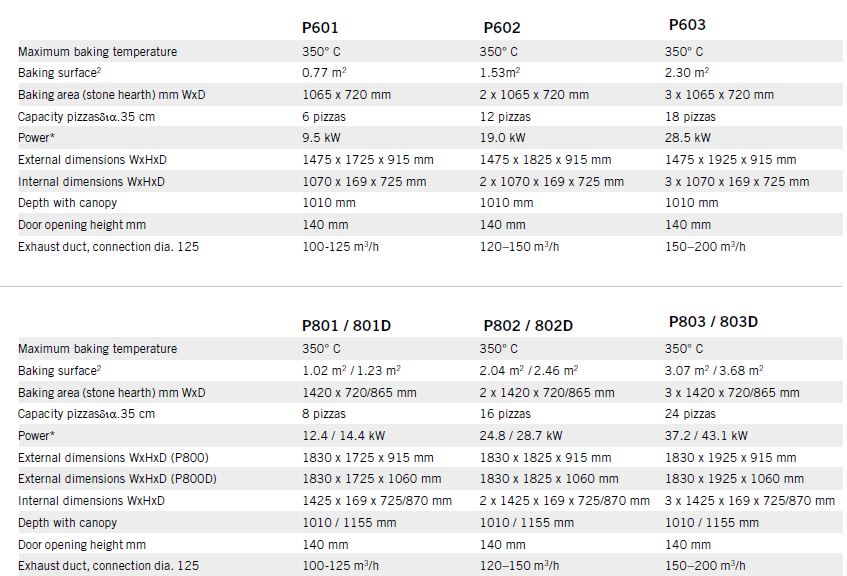Click the 3.07 m² / 3.68 m² baking surface value
Image resolution: width=847 pixels, height=576 pixels.
click(x=714, y=371)
